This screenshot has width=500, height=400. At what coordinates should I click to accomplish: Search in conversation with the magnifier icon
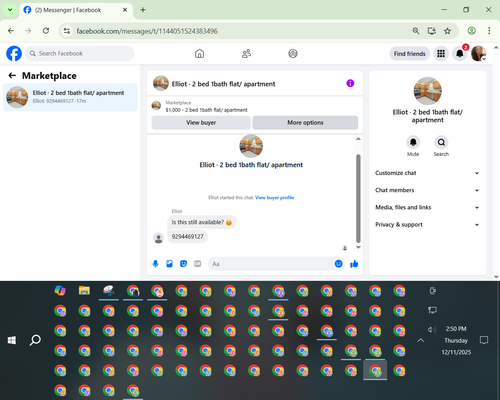[x=441, y=142]
